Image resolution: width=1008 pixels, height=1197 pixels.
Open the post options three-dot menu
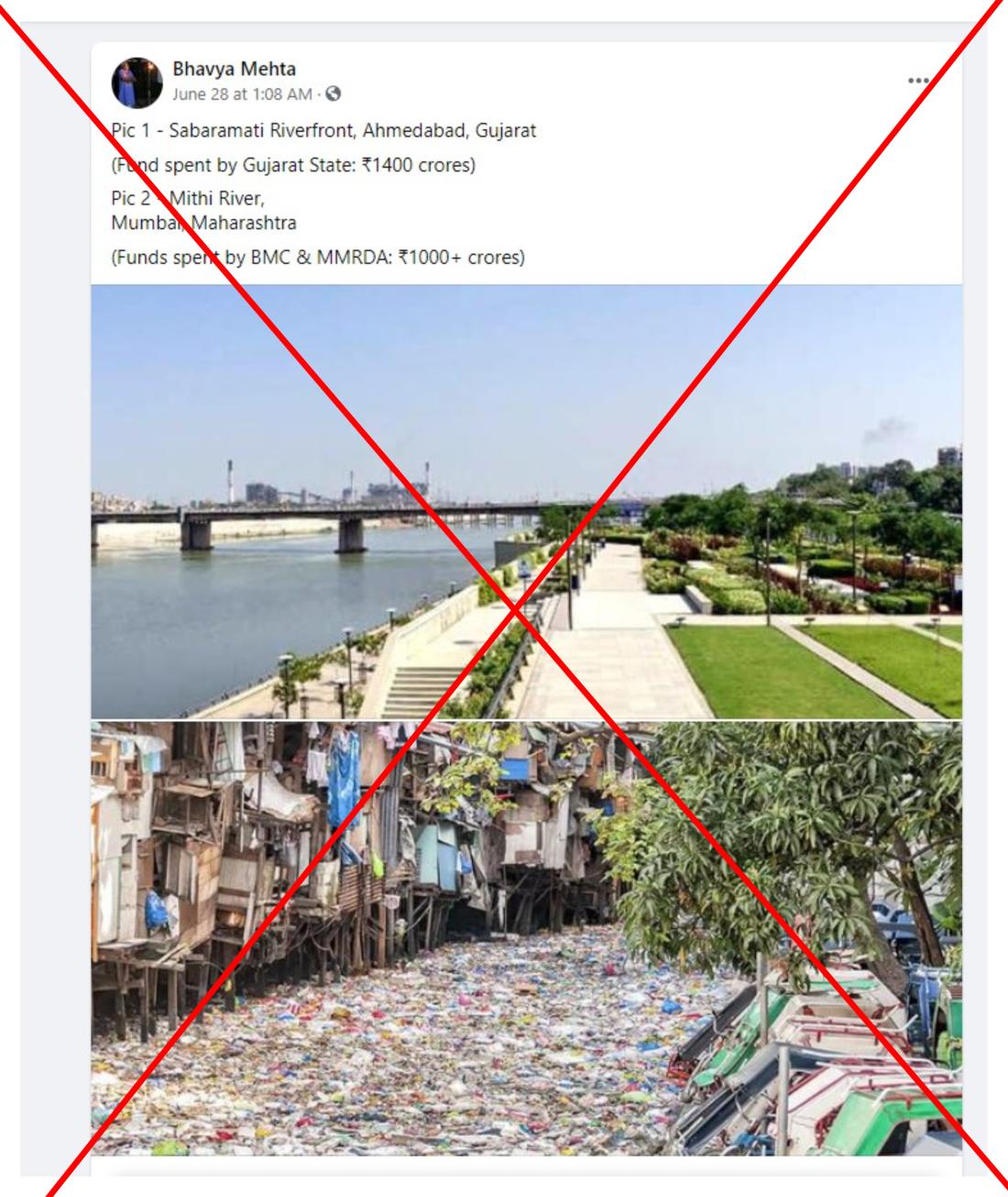[917, 80]
